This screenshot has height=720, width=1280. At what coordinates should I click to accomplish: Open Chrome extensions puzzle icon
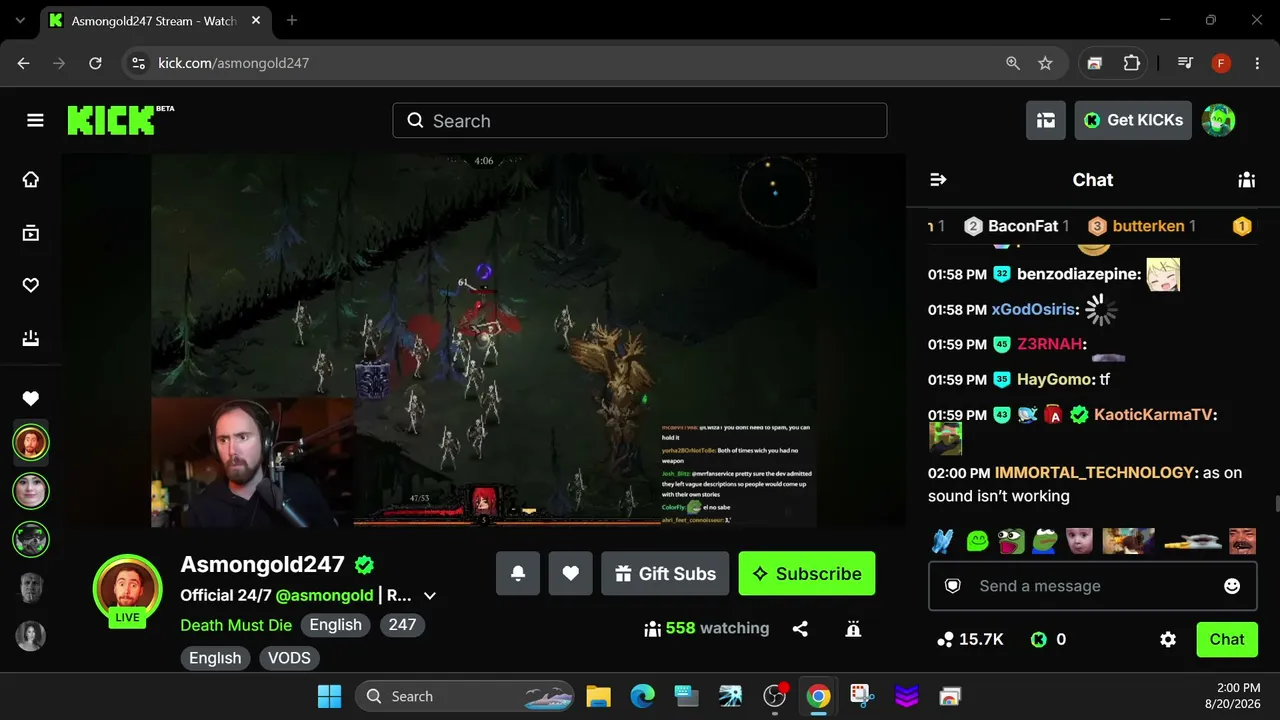tap(1131, 63)
